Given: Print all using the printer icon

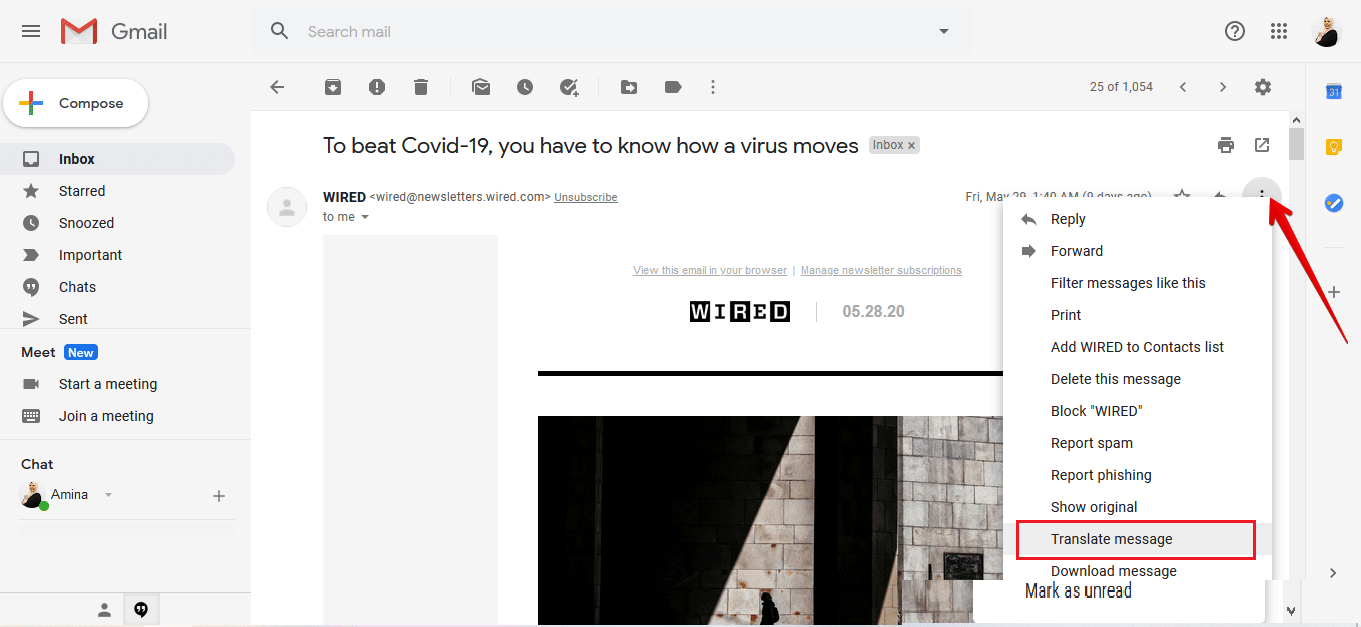Looking at the screenshot, I should [1226, 145].
